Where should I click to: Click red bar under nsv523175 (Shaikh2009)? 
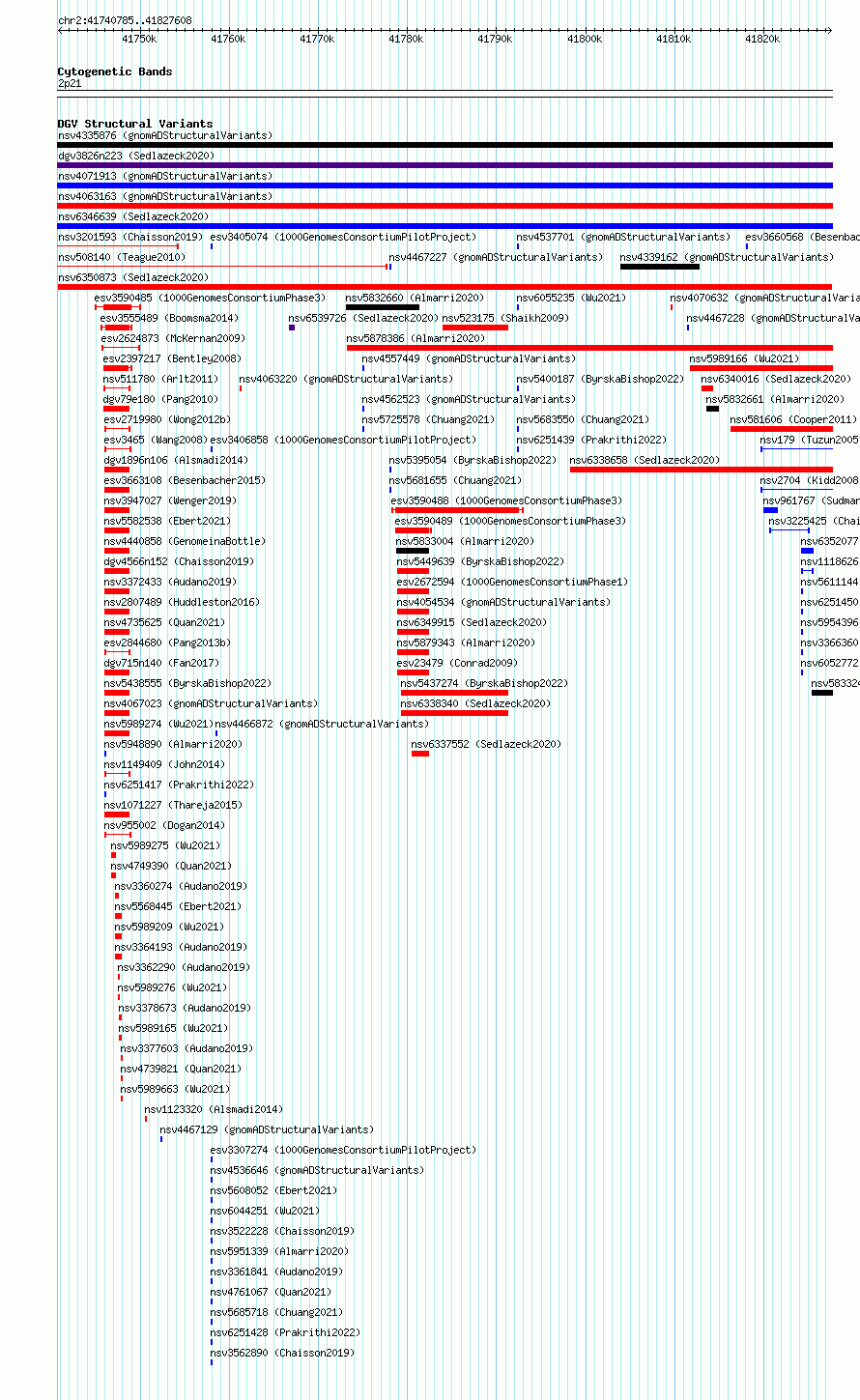(x=475, y=328)
